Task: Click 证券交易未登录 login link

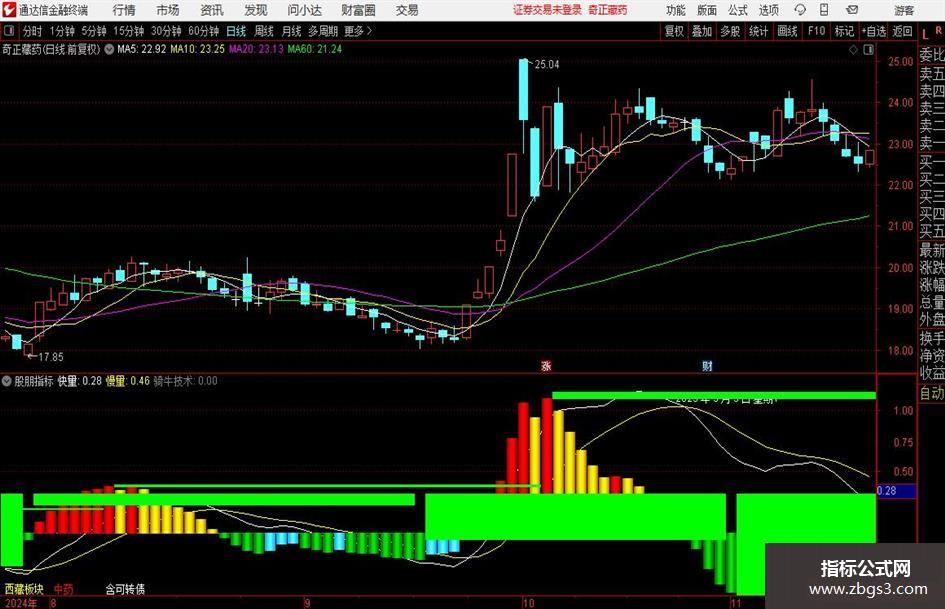Action: [x=547, y=10]
